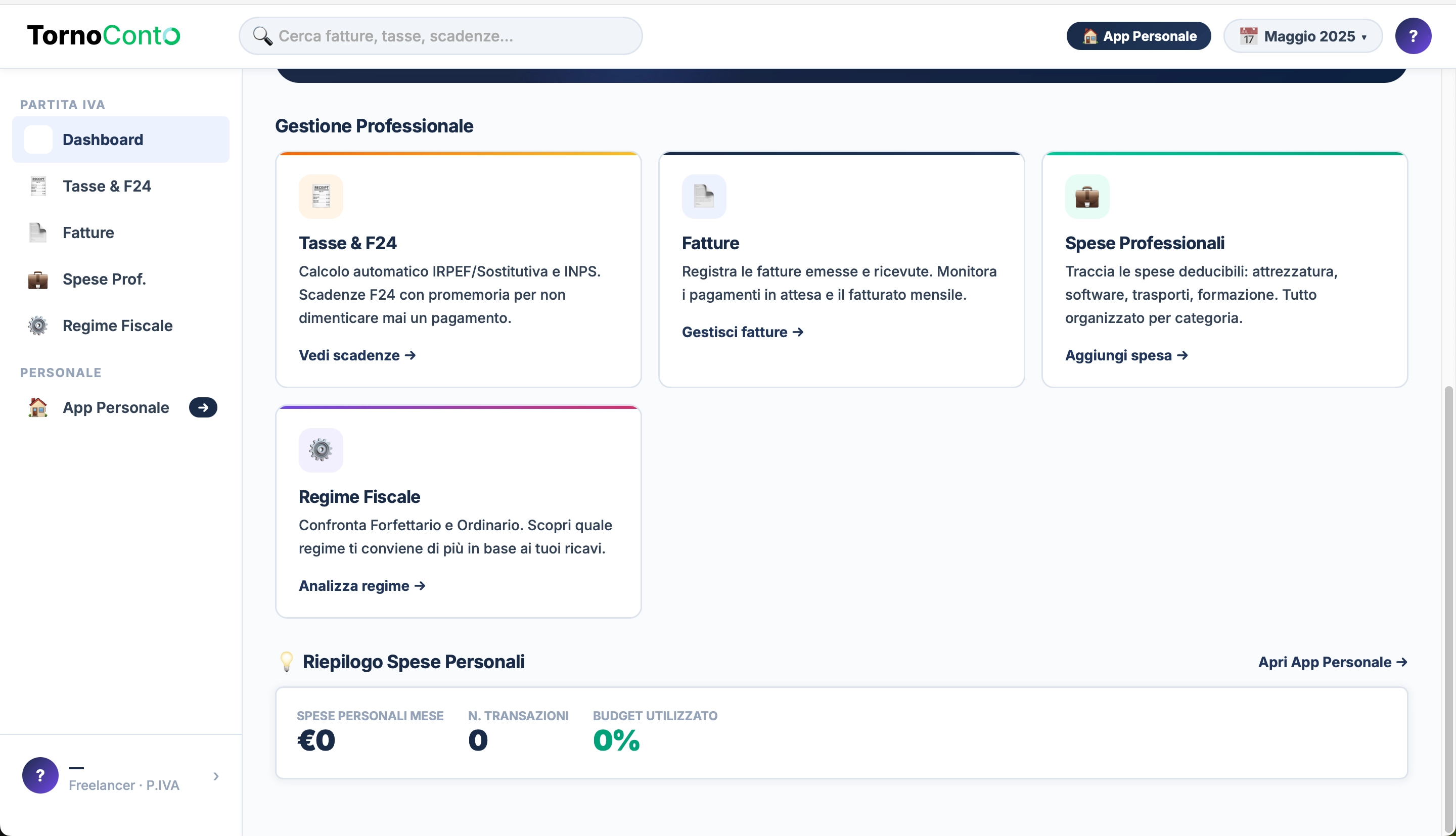This screenshot has height=836, width=1456.
Task: Follow the Vedi scadenze link
Action: tap(357, 355)
